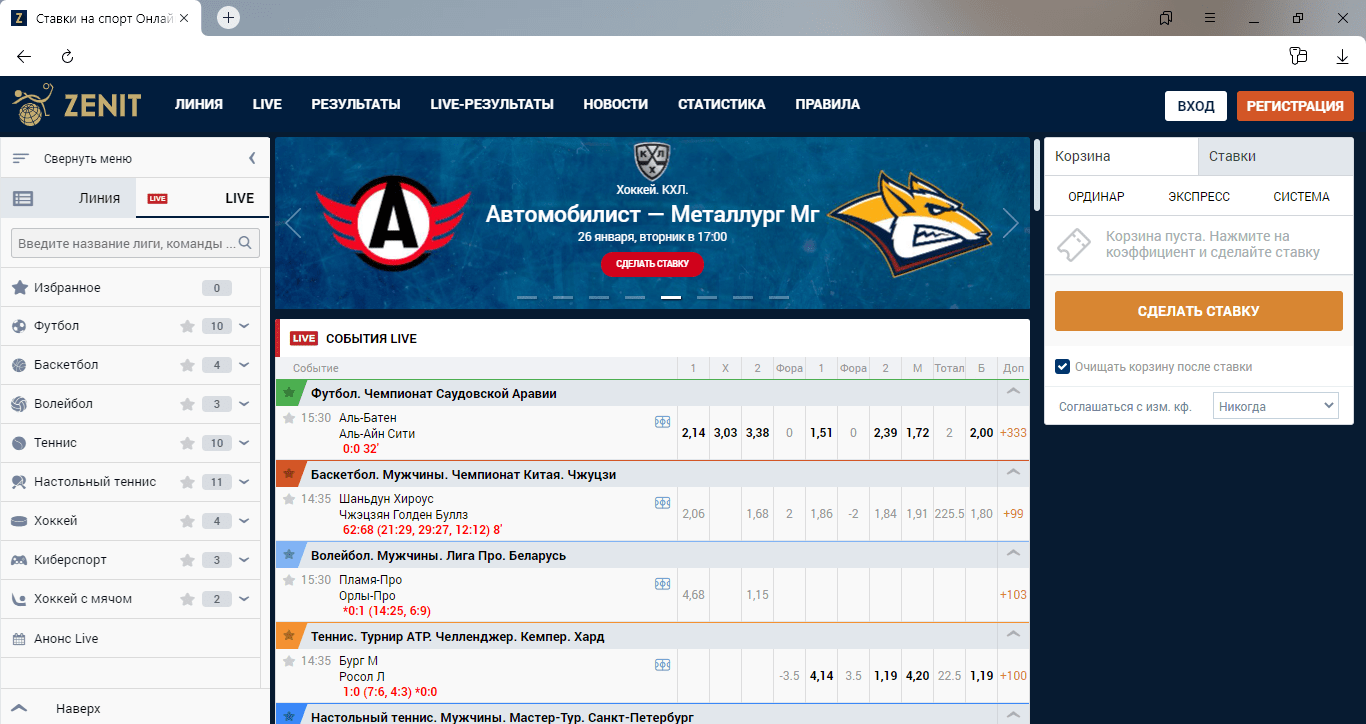
Task: Click the search magnifier icon
Action: (246, 243)
